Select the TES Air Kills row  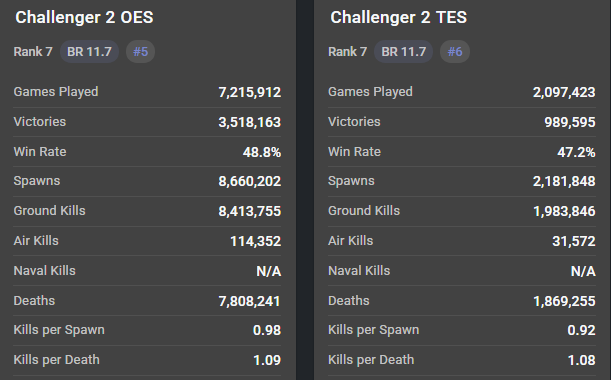[462, 241]
